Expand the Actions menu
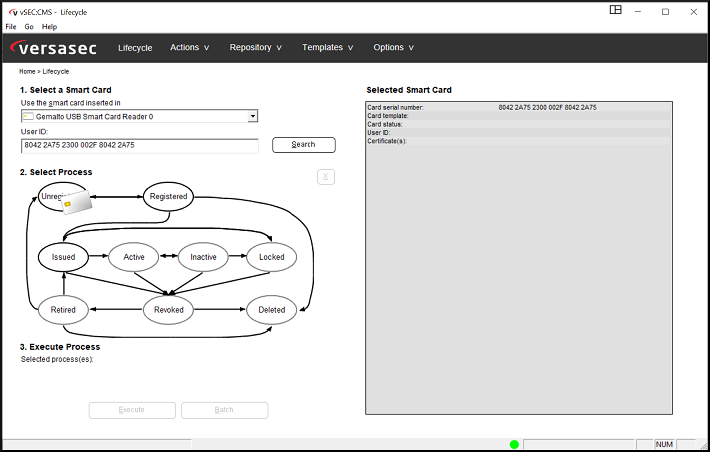The width and height of the screenshot is (710, 452). coord(189,48)
